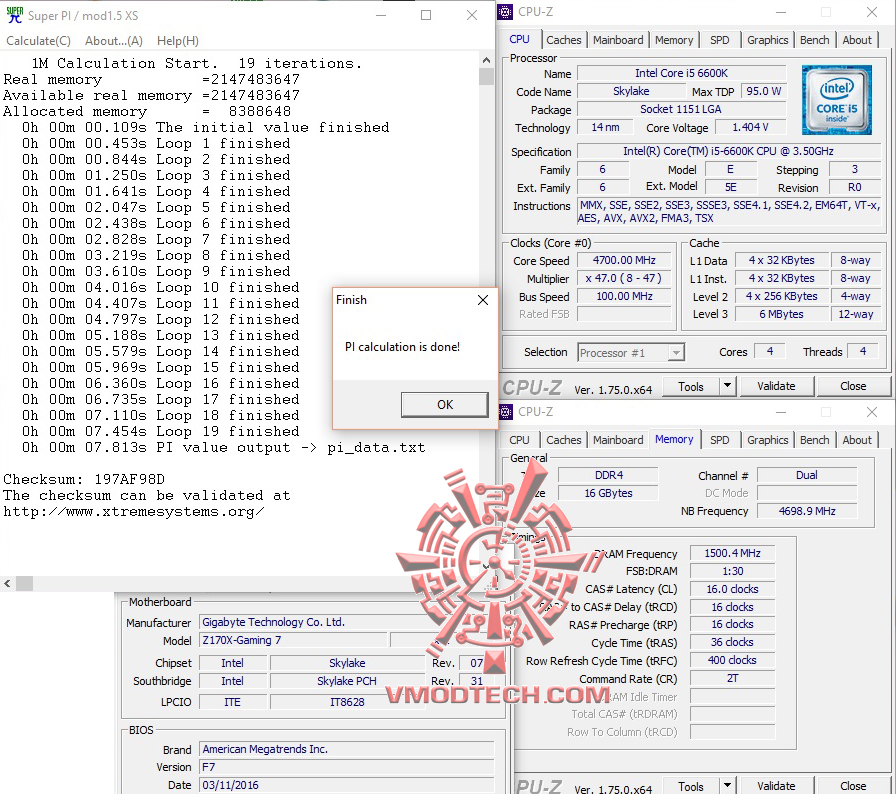Maximize the Super PI window
Viewport: 896px width, 794px height.
coord(426,15)
